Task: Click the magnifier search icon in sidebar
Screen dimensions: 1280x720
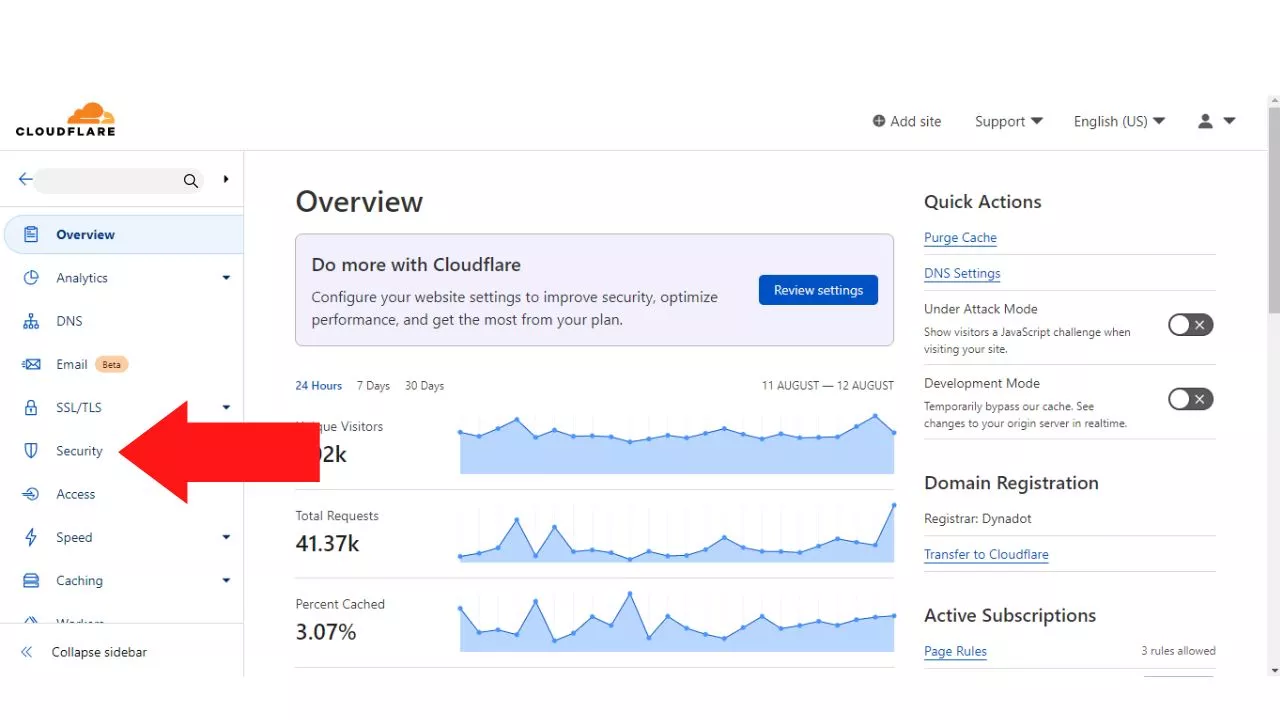Action: 191,181
